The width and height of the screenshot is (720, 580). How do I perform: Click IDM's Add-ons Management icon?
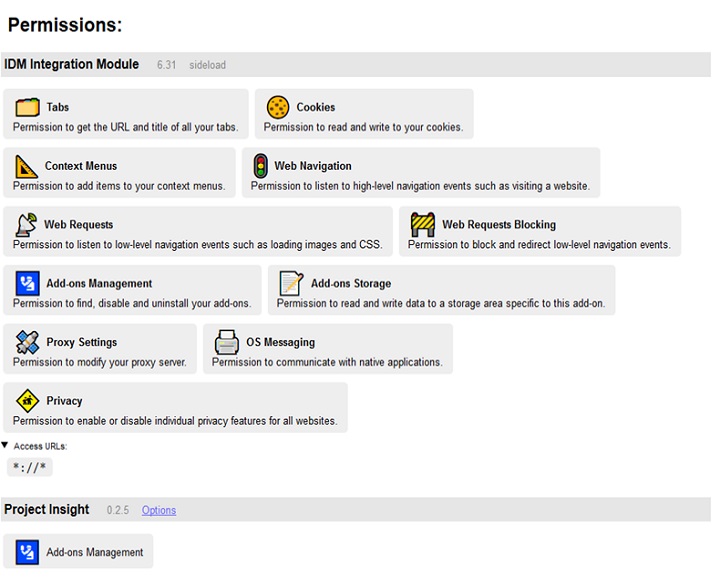pyautogui.click(x=27, y=284)
